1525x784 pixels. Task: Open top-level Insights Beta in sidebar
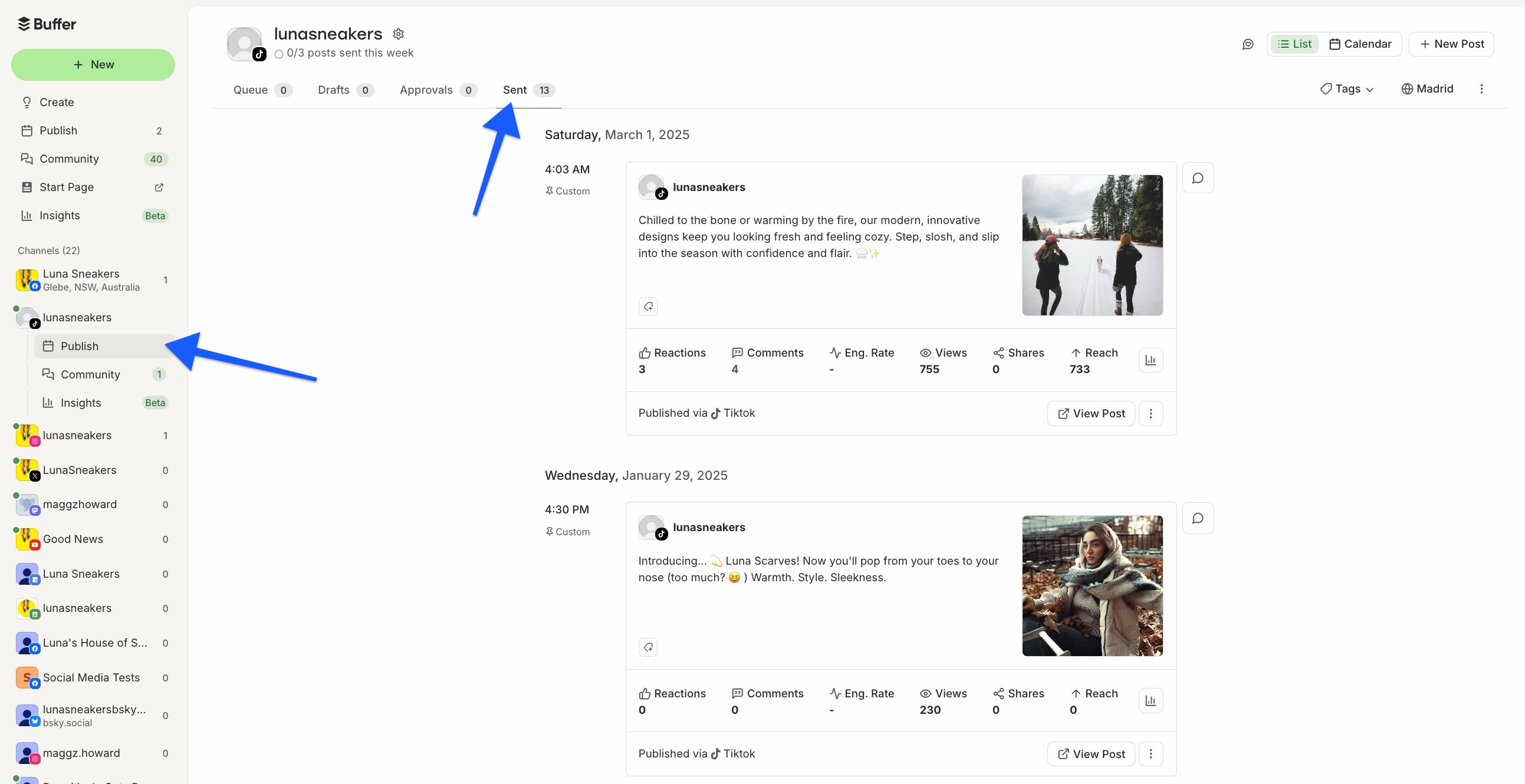(93, 216)
